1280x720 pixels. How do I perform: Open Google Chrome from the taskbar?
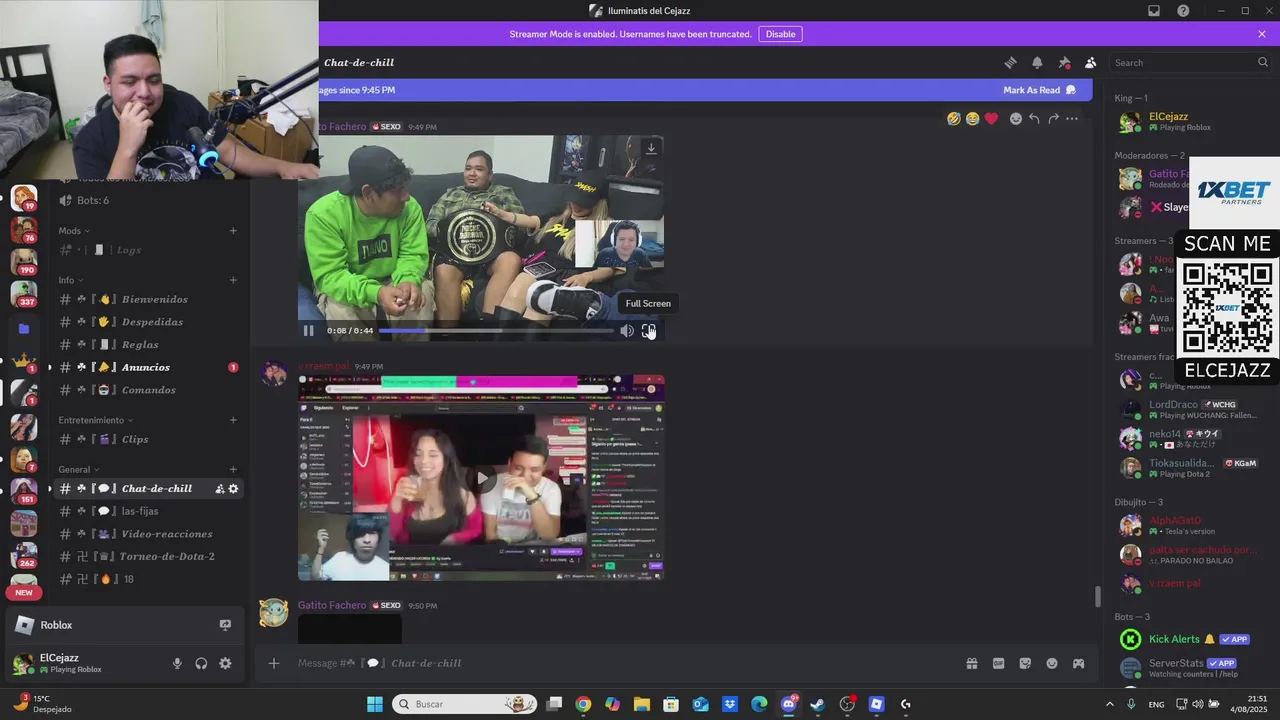tap(583, 704)
